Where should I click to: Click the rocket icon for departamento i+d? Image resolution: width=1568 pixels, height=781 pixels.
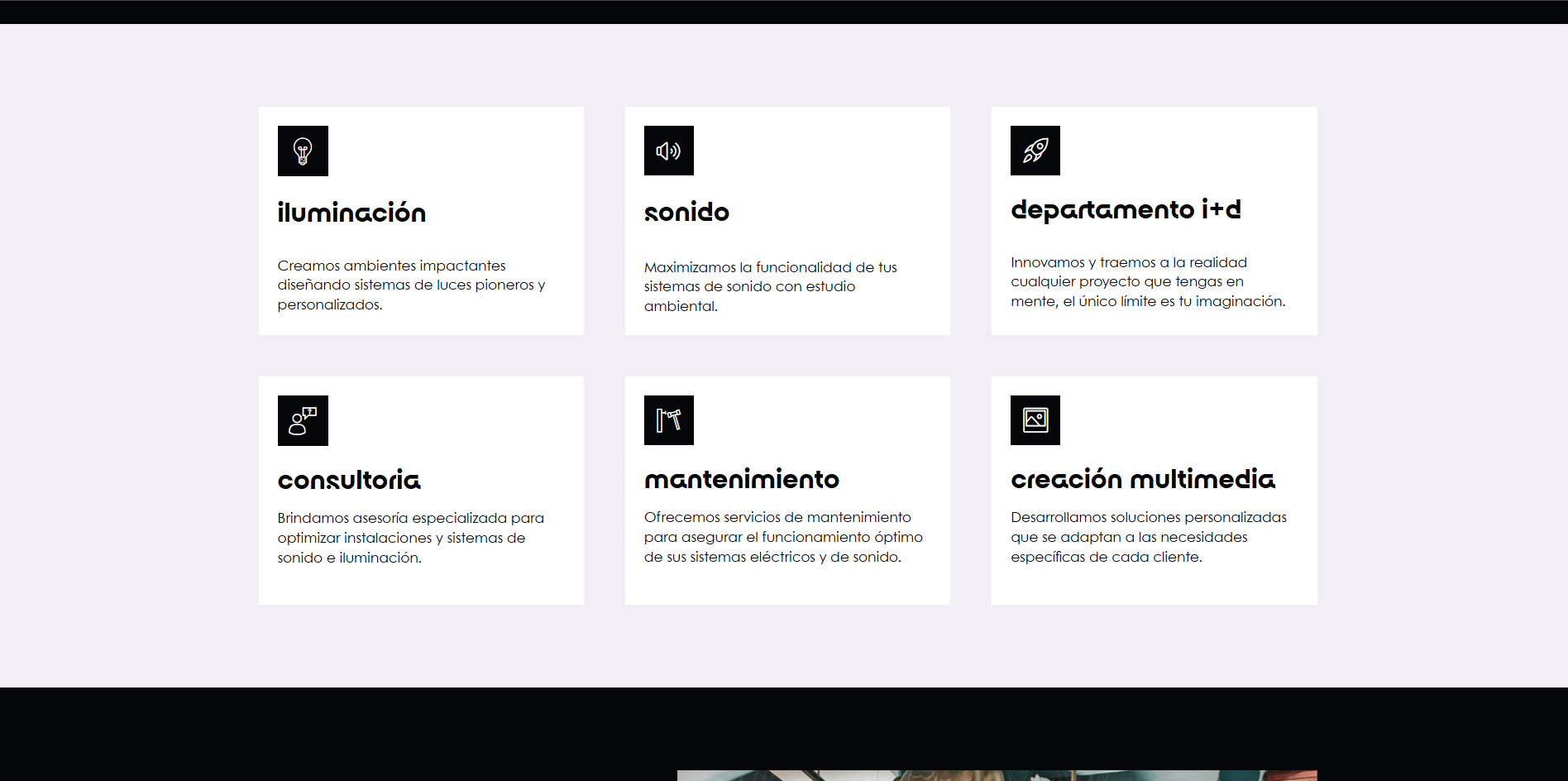(x=1035, y=151)
